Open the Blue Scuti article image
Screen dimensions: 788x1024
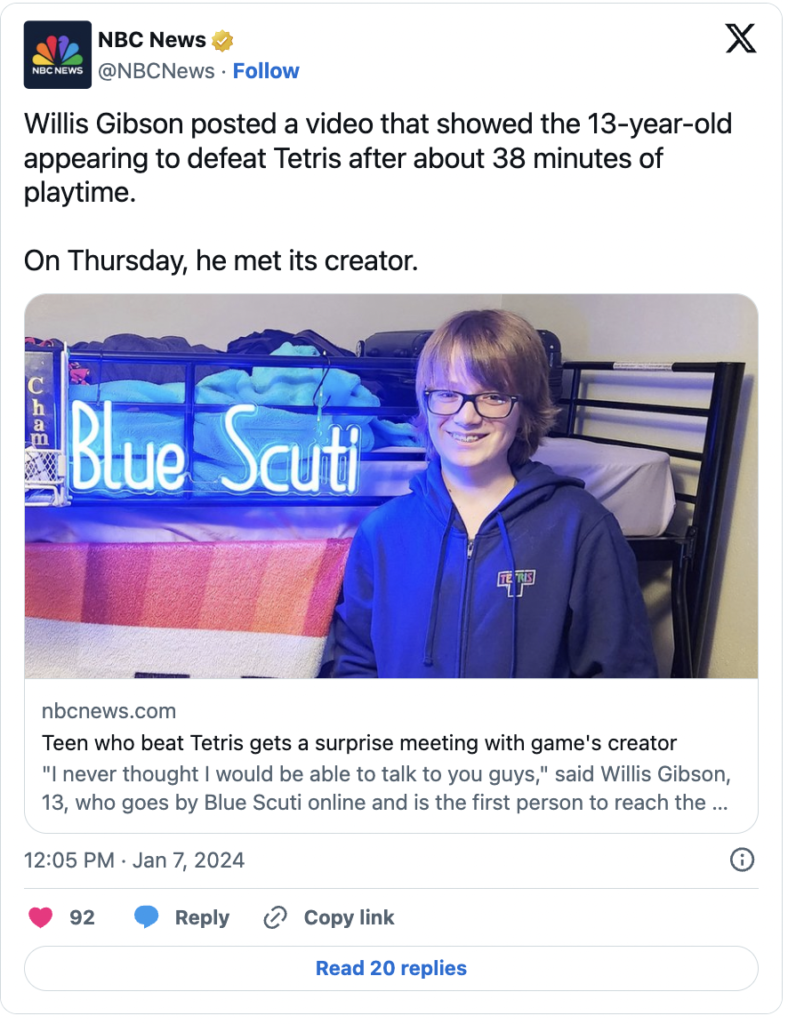click(391, 486)
